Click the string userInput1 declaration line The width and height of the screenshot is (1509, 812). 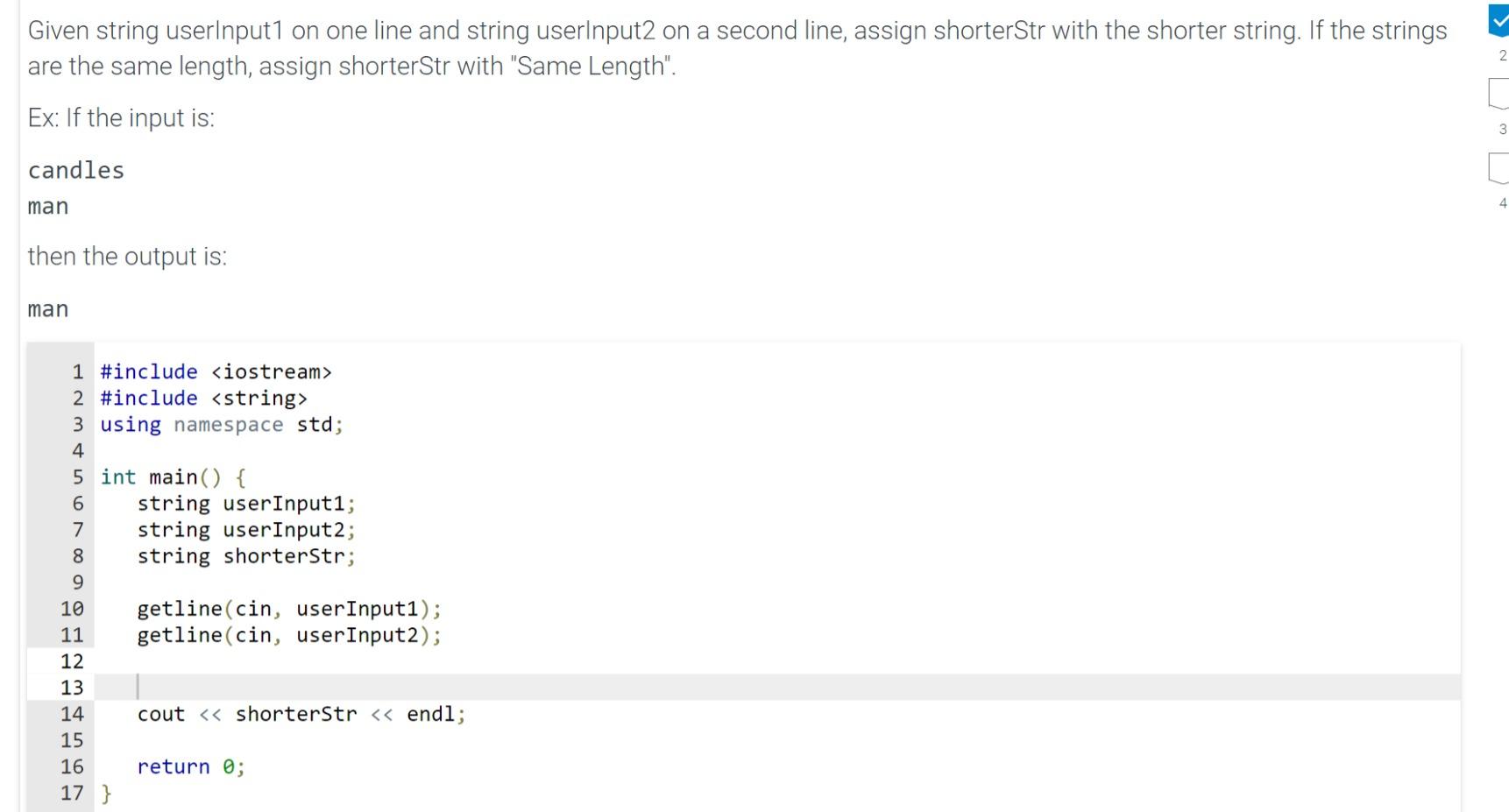246,504
